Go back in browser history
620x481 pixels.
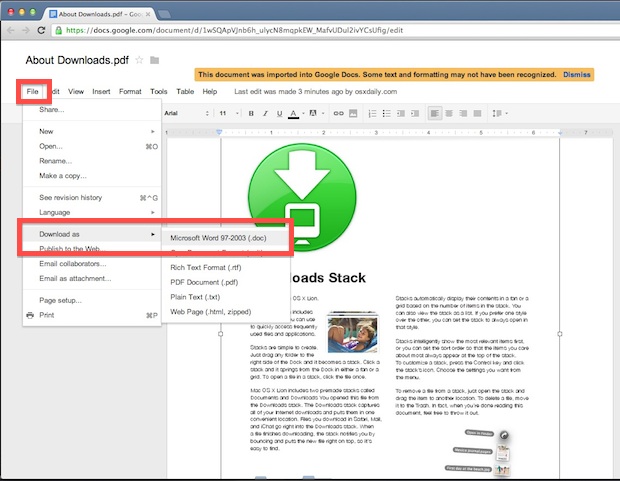pos(11,30)
